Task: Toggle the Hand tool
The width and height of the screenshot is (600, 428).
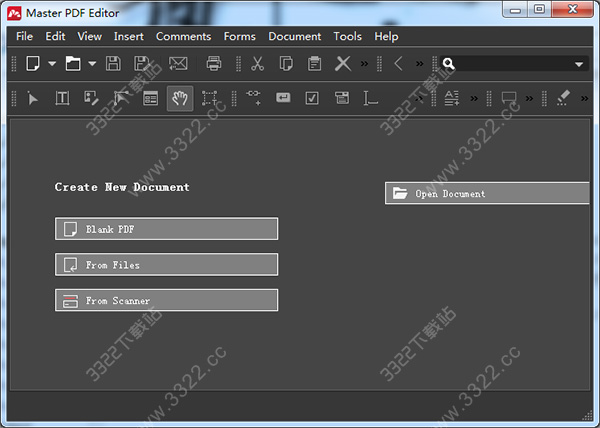Action: pyautogui.click(x=180, y=98)
